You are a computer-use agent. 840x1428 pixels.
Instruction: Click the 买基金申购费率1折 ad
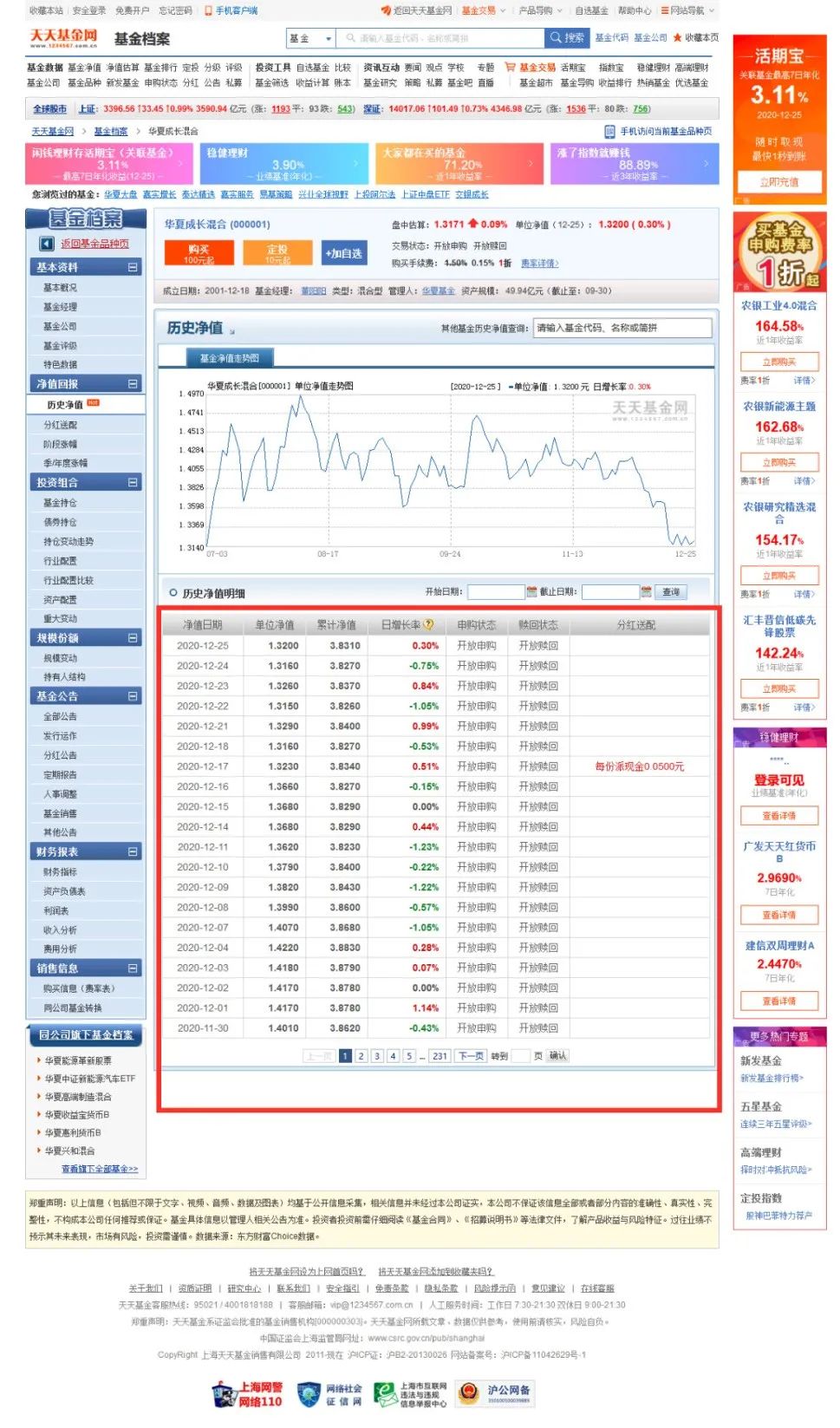click(779, 251)
